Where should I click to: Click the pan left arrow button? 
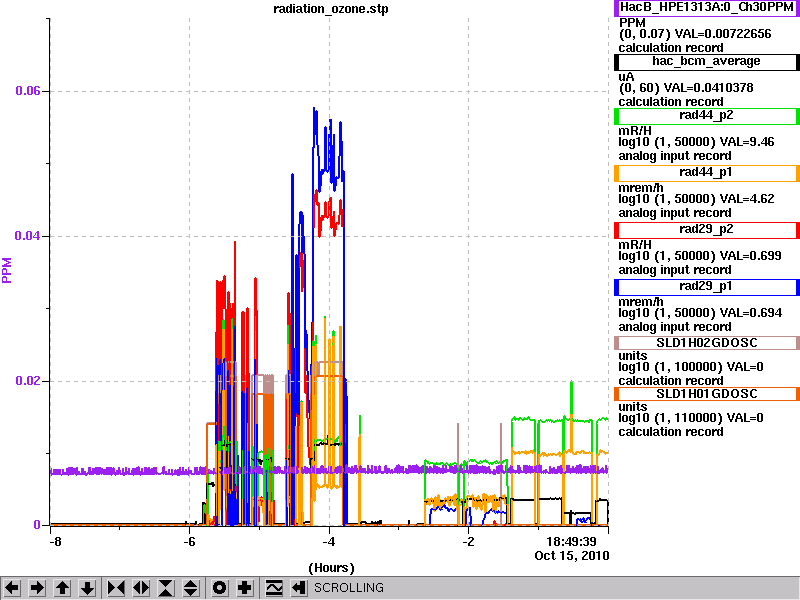tap(12, 588)
